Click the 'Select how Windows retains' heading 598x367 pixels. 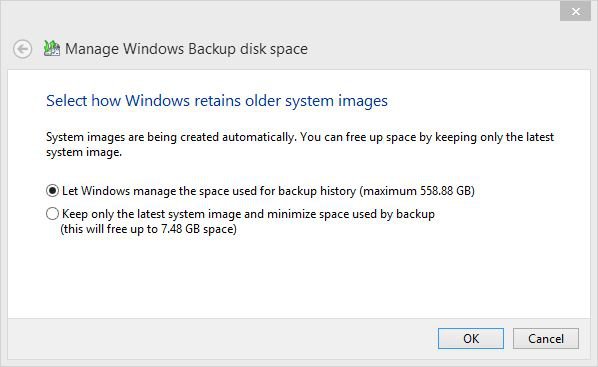click(217, 101)
